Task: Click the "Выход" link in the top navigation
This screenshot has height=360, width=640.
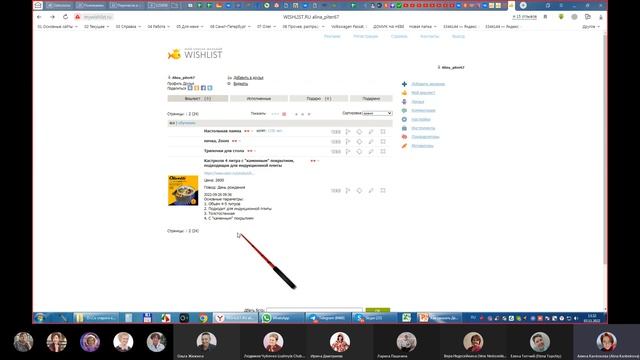Action: click(x=458, y=36)
